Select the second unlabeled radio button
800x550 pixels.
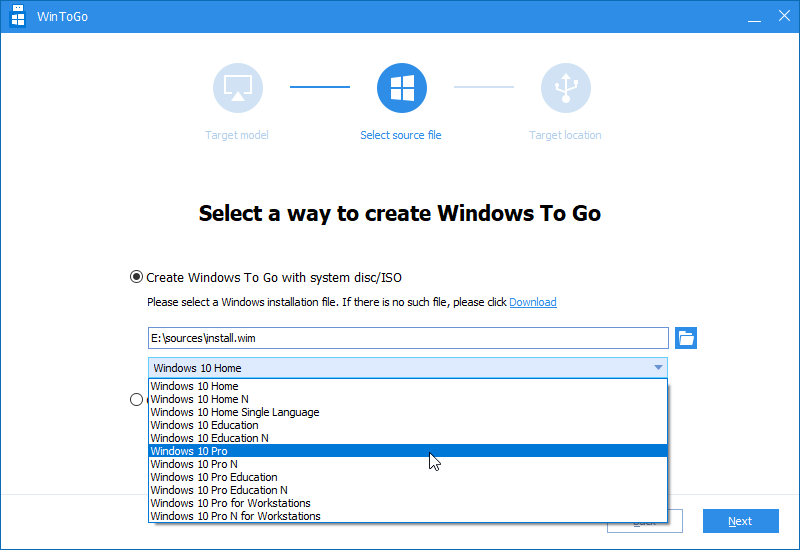136,399
